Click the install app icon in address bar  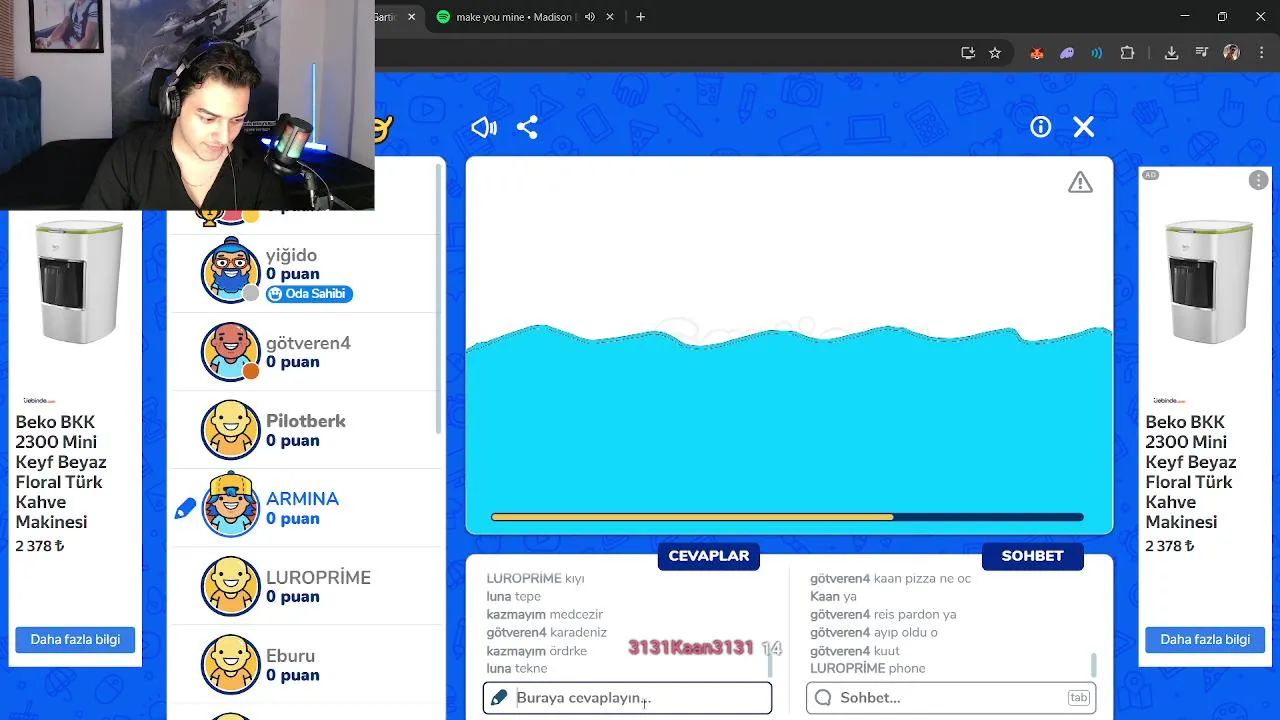coord(968,53)
